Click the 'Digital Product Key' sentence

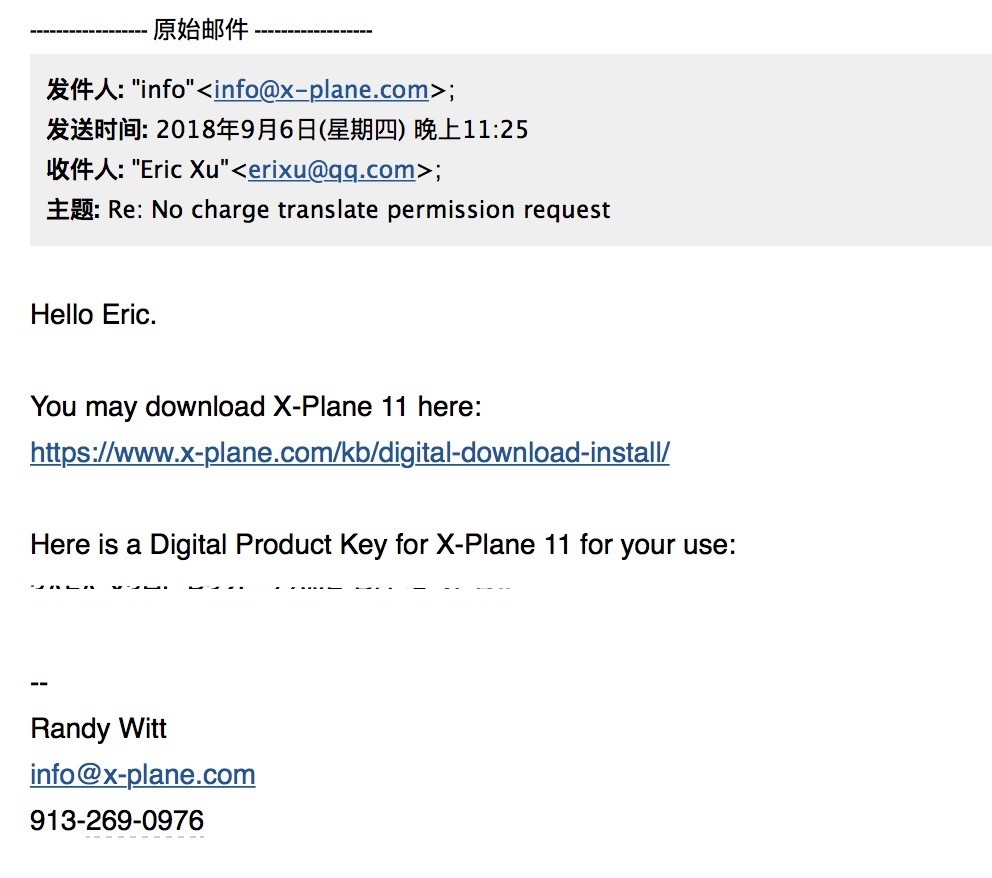click(x=383, y=545)
